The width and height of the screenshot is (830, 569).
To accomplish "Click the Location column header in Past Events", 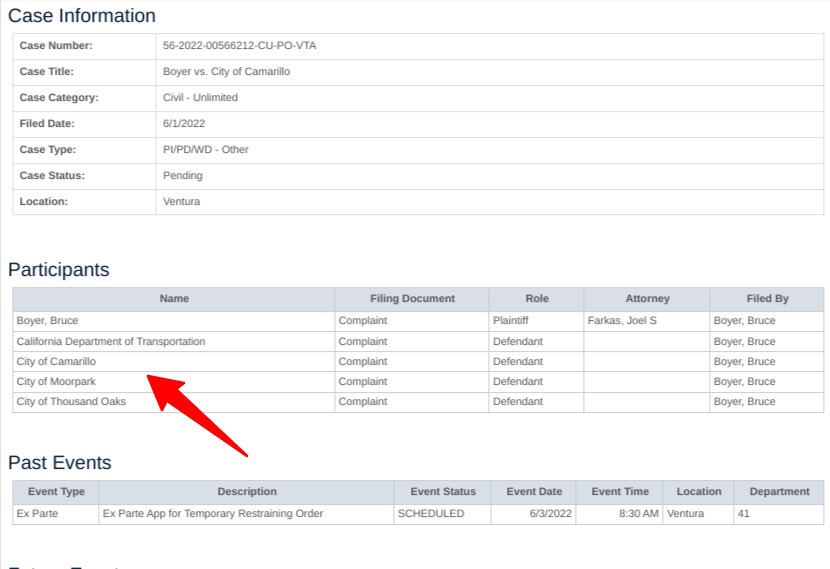I will [x=699, y=491].
